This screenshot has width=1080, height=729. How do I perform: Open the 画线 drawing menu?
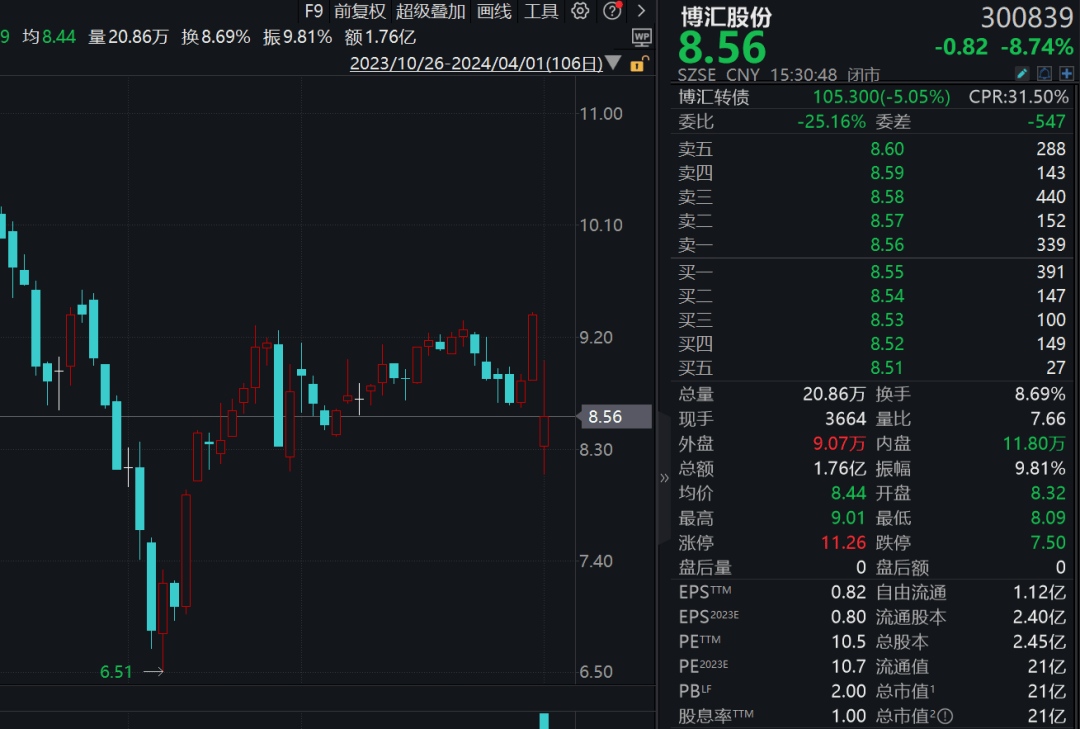click(494, 11)
